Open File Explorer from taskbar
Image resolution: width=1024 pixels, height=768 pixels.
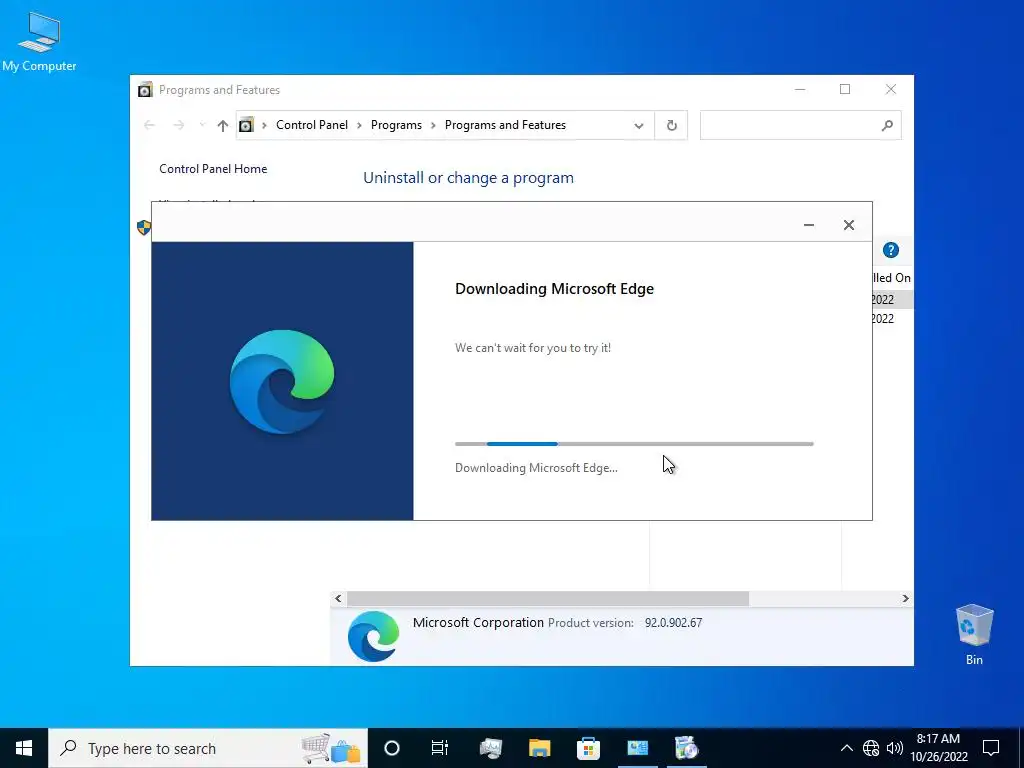[x=539, y=748]
